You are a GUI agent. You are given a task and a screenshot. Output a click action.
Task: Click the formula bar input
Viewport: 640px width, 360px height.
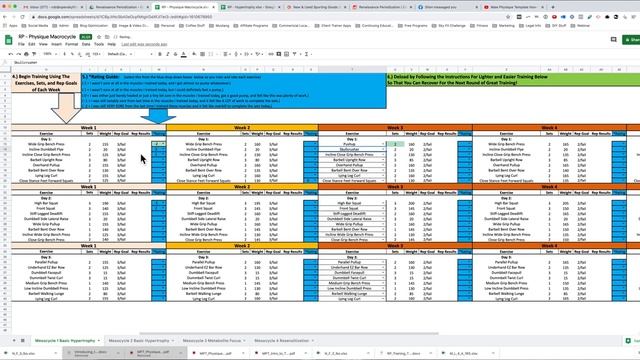click(x=327, y=62)
